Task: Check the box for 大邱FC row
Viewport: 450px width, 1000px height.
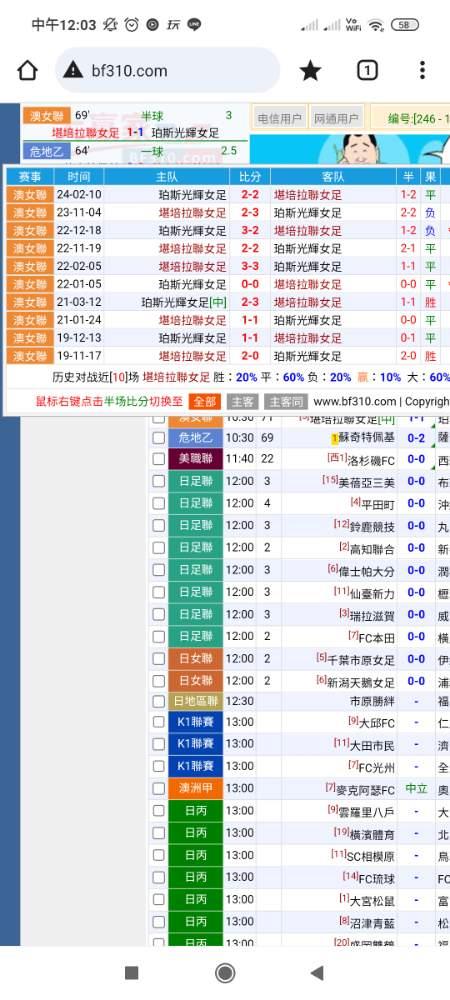Action: pyautogui.click(x=159, y=723)
